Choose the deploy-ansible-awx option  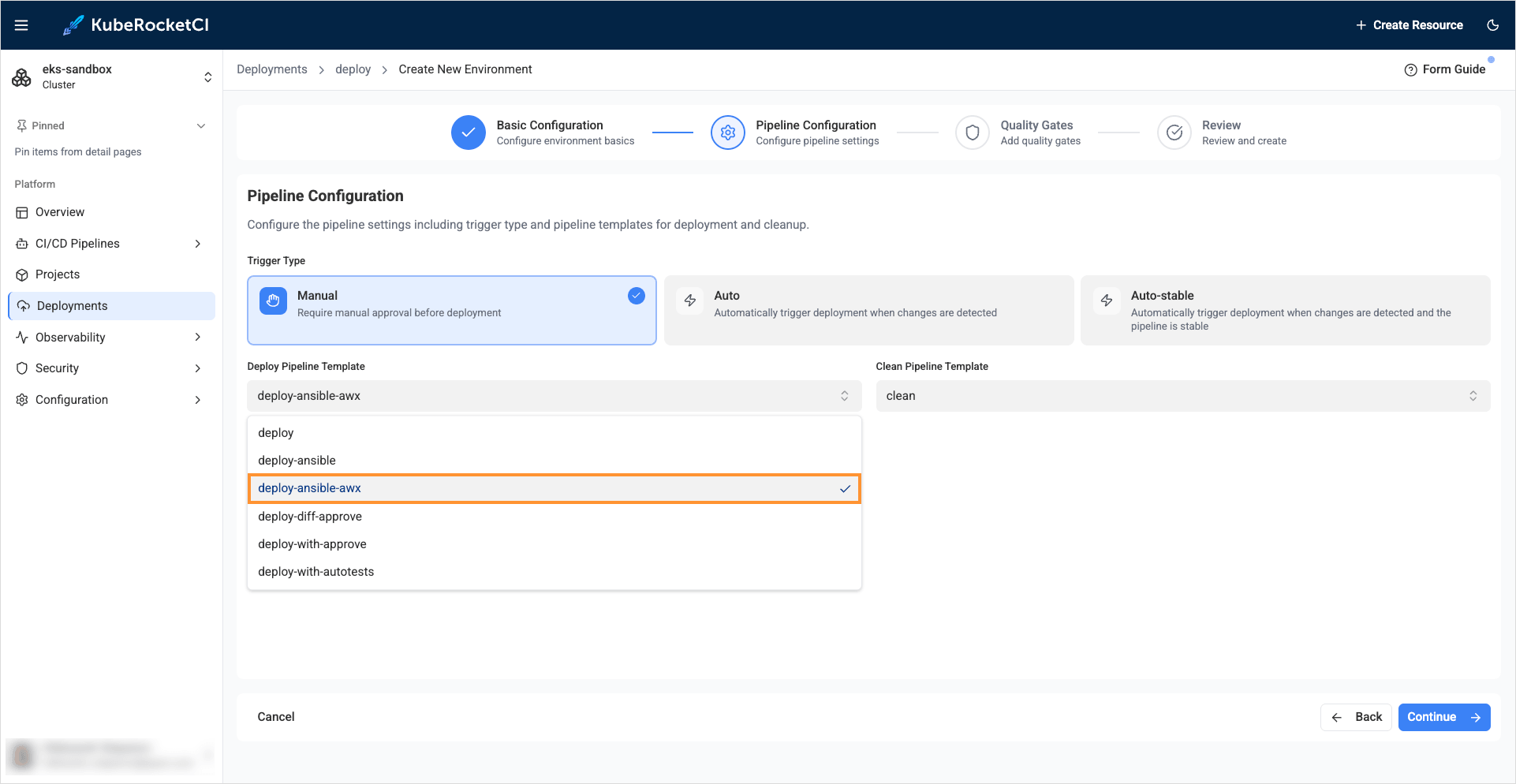coord(554,488)
